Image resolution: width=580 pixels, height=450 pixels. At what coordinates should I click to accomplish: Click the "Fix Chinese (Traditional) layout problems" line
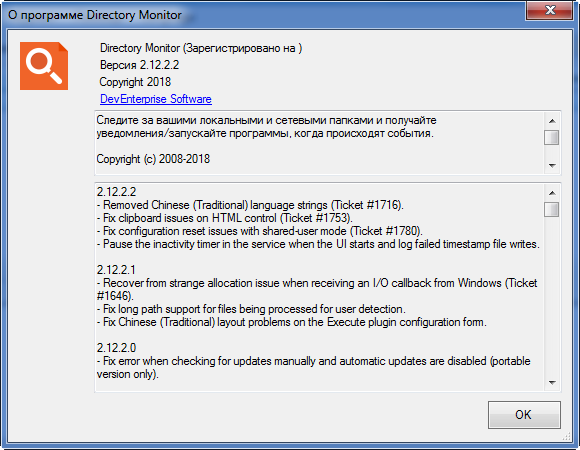coord(292,322)
